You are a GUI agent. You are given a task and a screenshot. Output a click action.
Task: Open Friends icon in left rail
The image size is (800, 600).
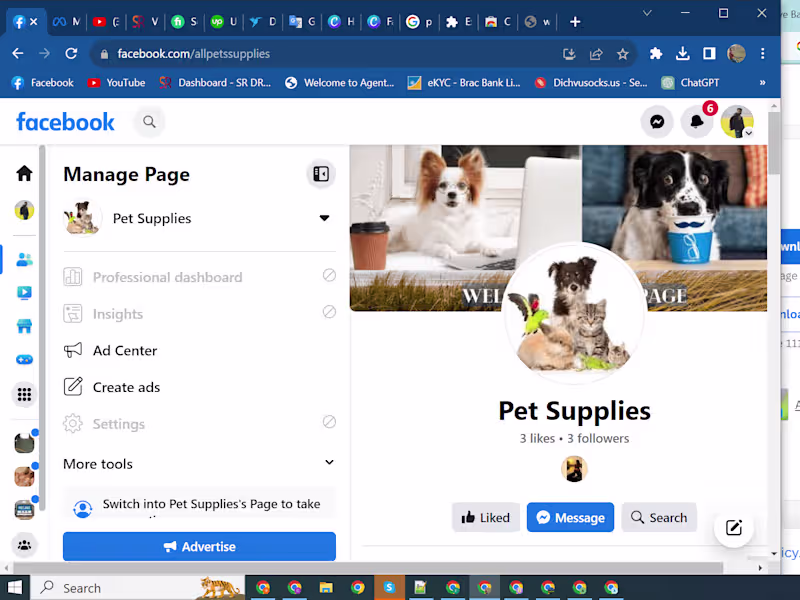point(24,259)
